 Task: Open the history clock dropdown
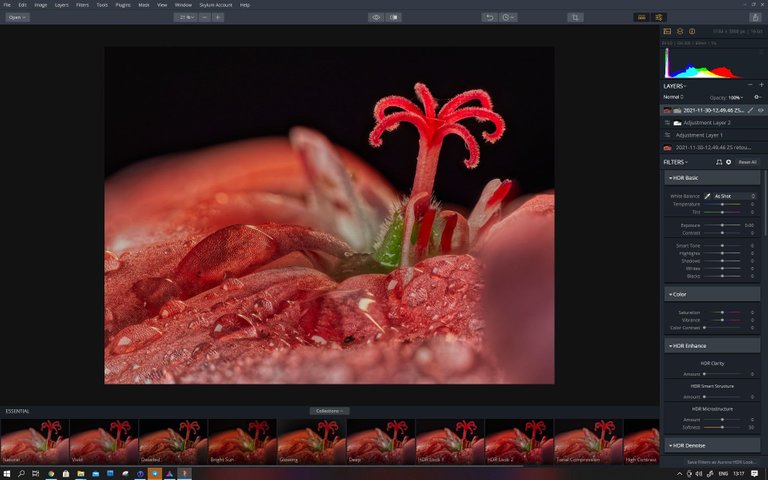[x=508, y=17]
